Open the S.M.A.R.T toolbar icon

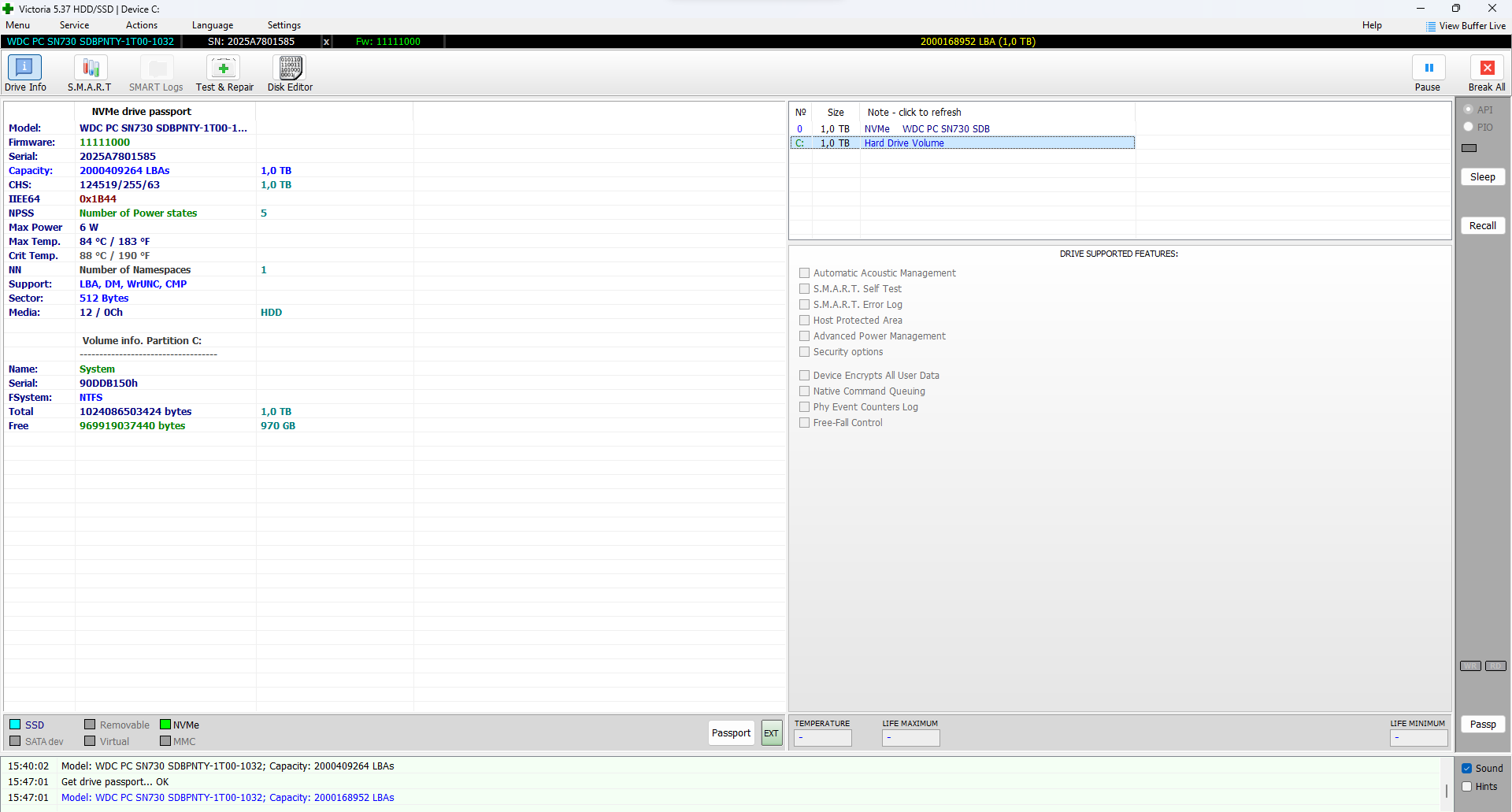click(91, 69)
